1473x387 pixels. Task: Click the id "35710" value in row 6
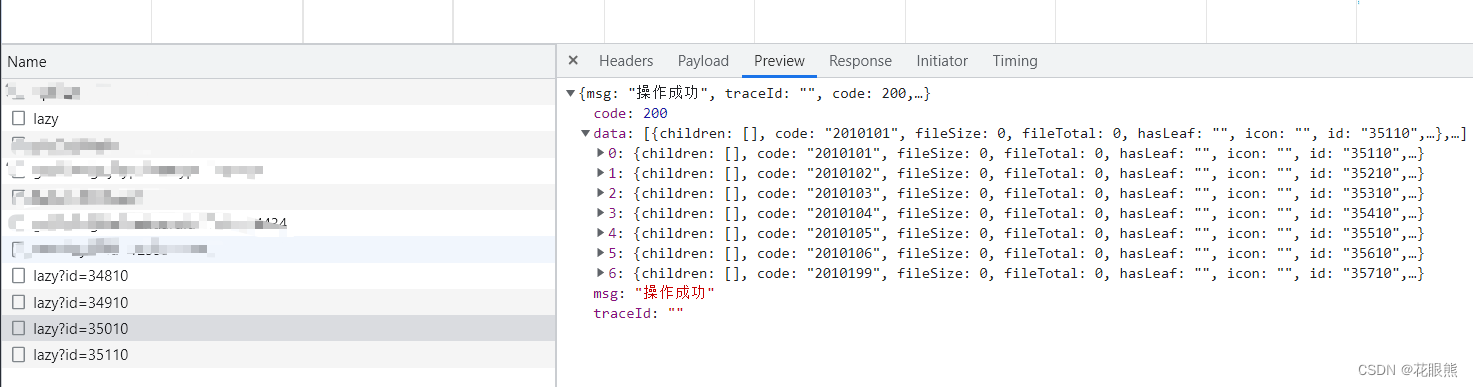[1377, 273]
